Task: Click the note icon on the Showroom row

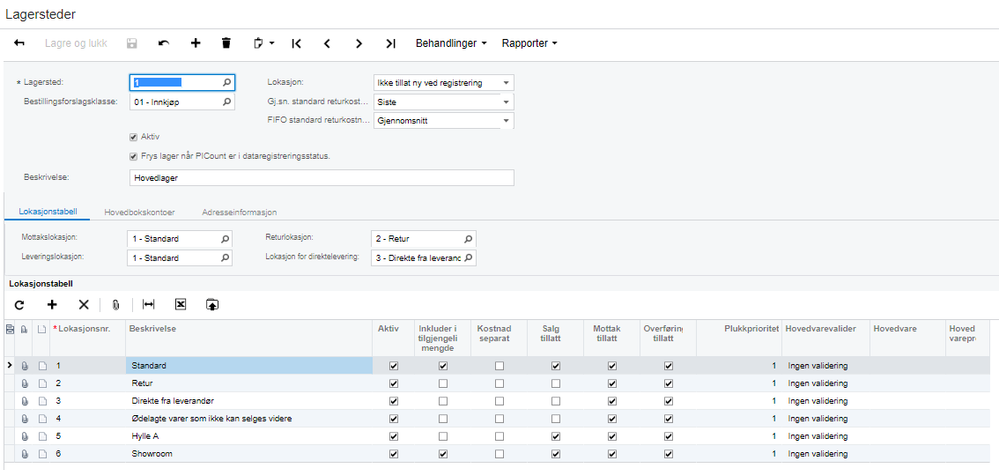Action: tap(42, 454)
